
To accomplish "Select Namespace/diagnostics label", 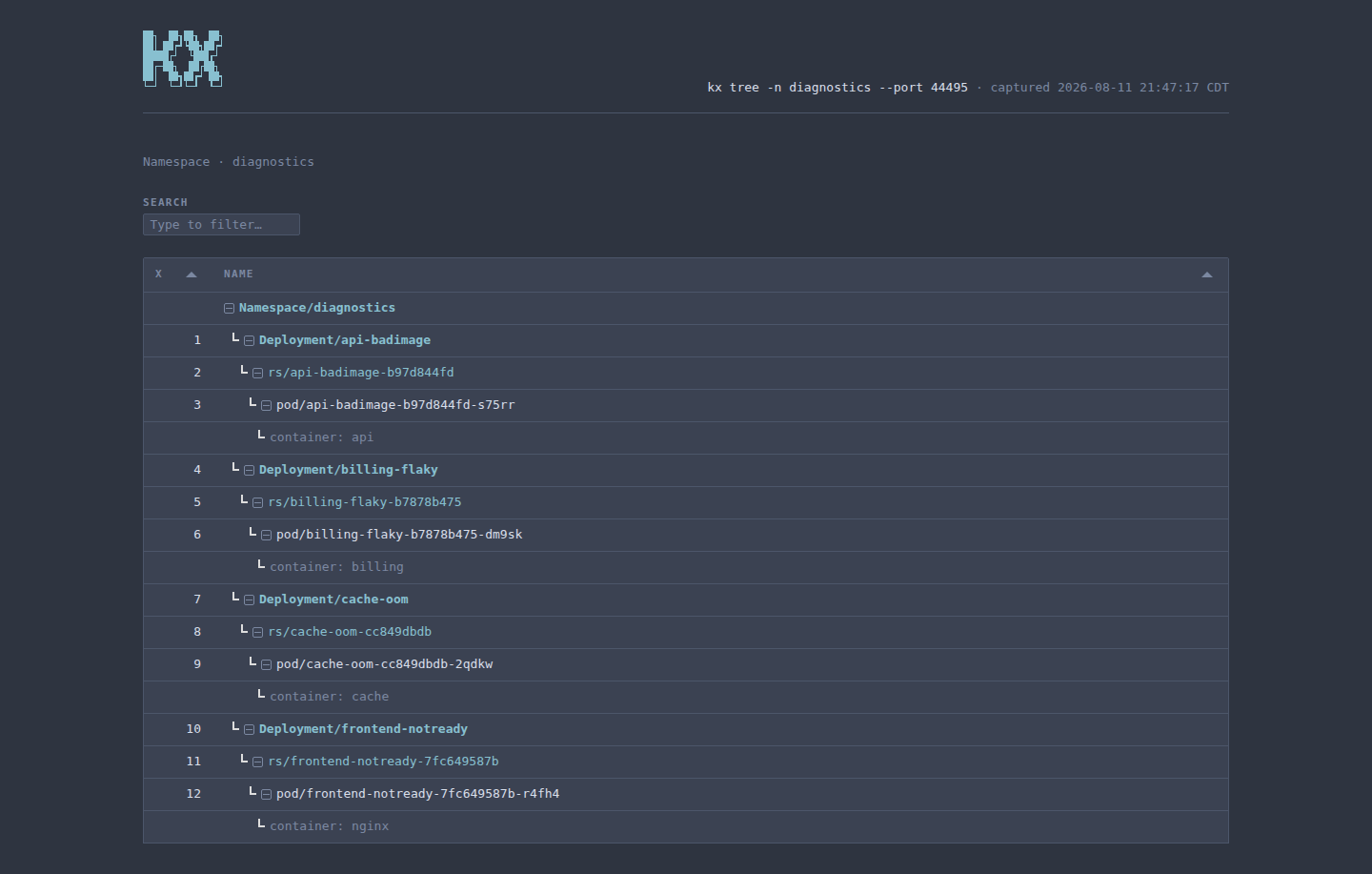I will [317, 308].
